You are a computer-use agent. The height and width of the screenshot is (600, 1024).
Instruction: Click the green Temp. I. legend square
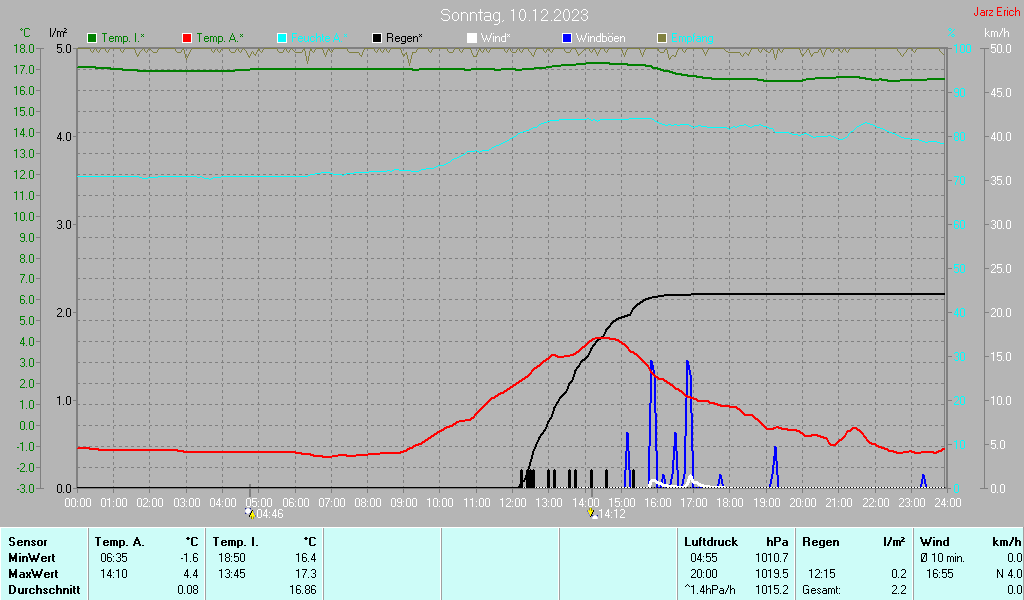(93, 38)
